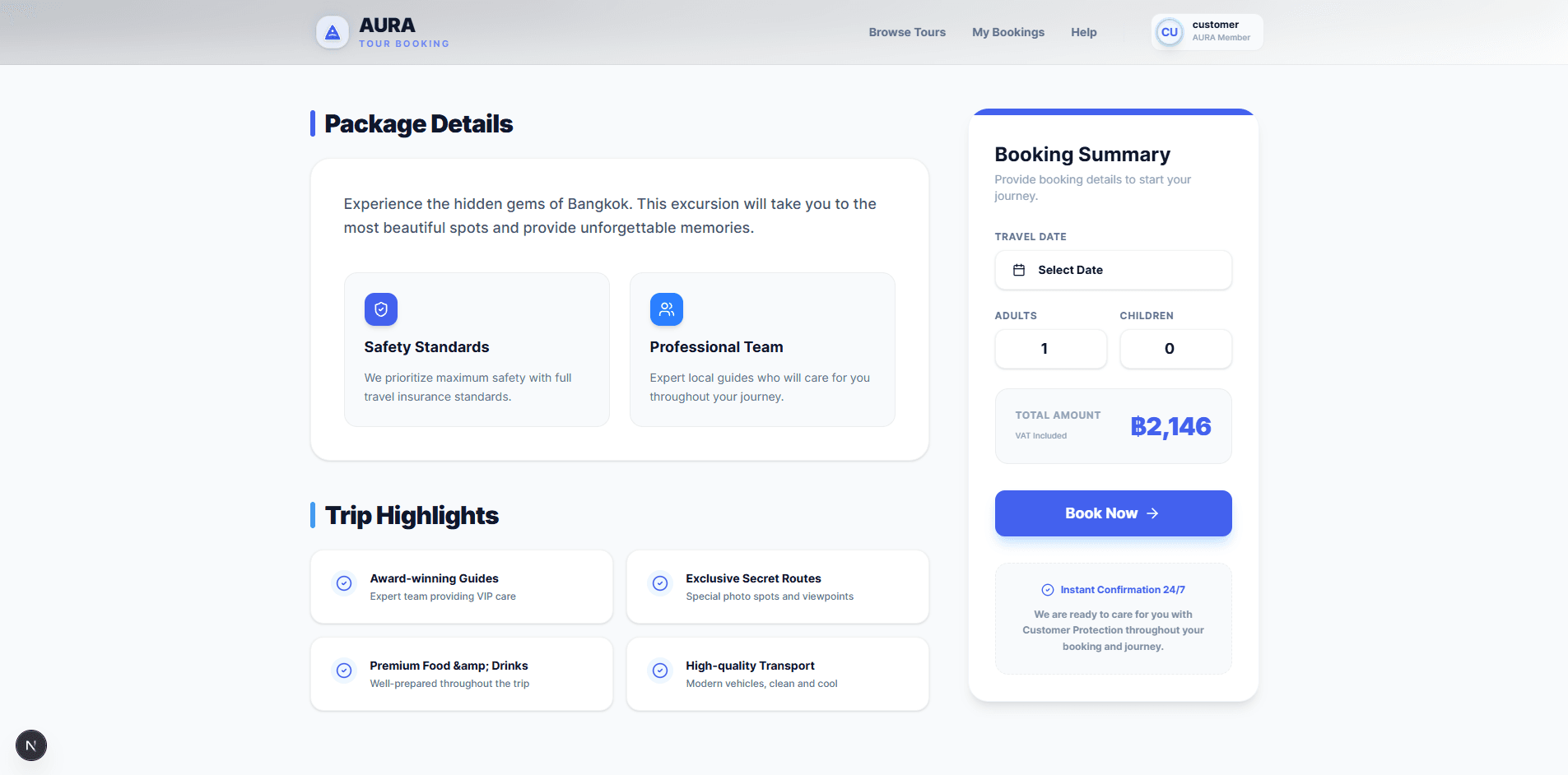This screenshot has height=775, width=1568.
Task: Open the Browse Tours menu item
Action: coord(907,32)
